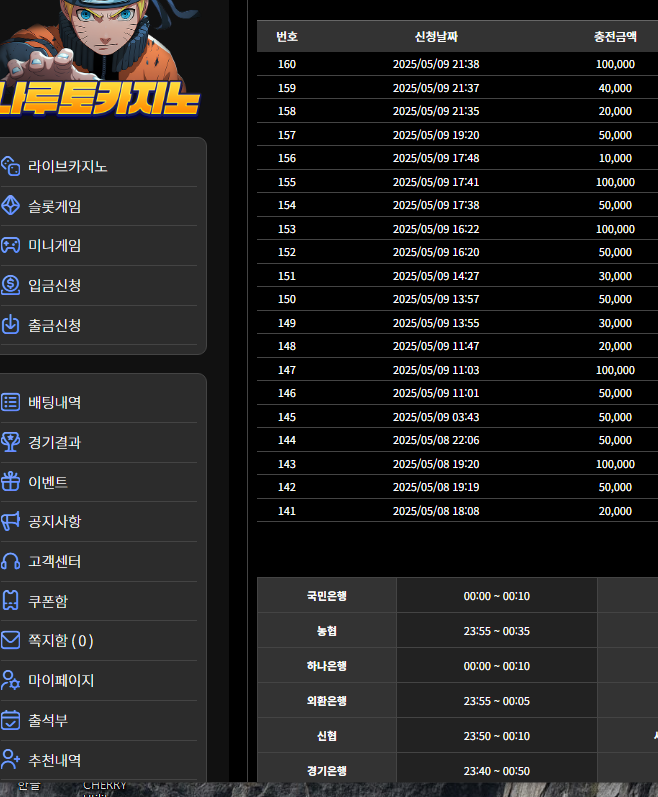Click the slot game diamond icon
658x797 pixels.
[x=11, y=206]
